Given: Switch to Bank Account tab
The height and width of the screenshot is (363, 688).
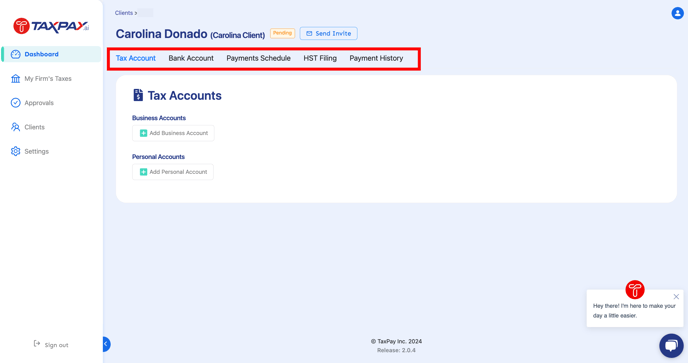Looking at the screenshot, I should pos(191,58).
